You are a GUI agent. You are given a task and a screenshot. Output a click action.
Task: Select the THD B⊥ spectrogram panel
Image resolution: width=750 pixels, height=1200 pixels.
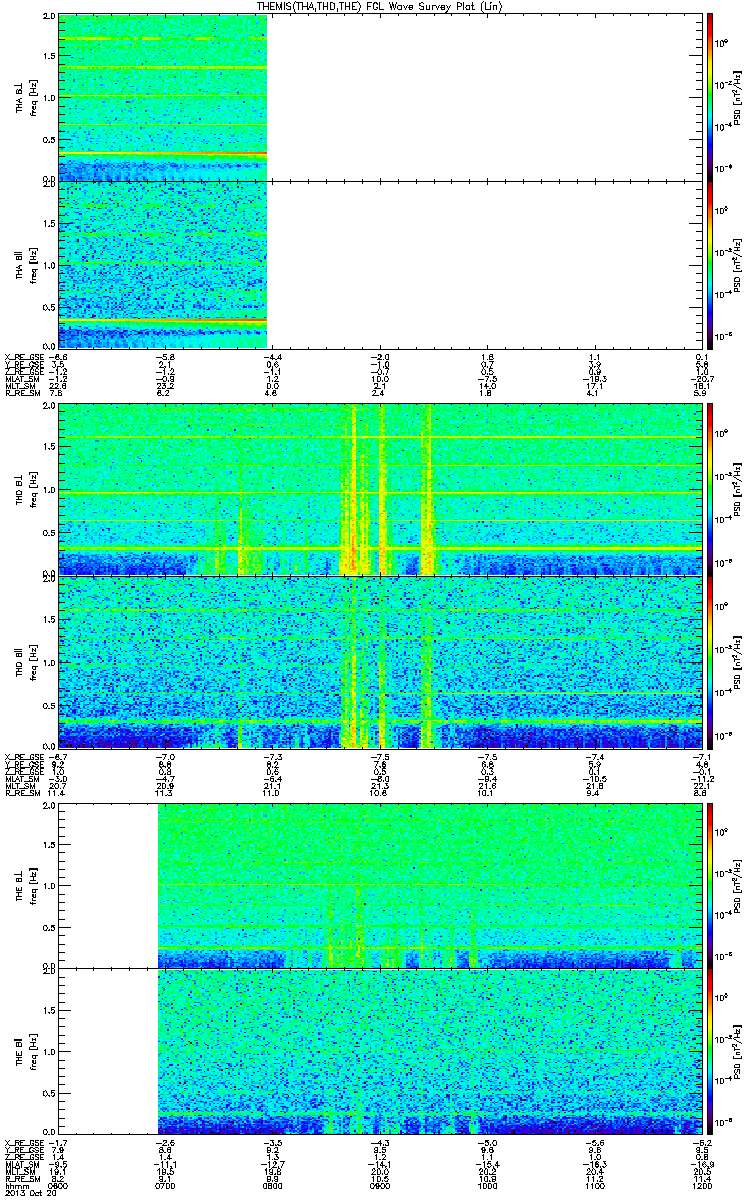click(x=381, y=489)
